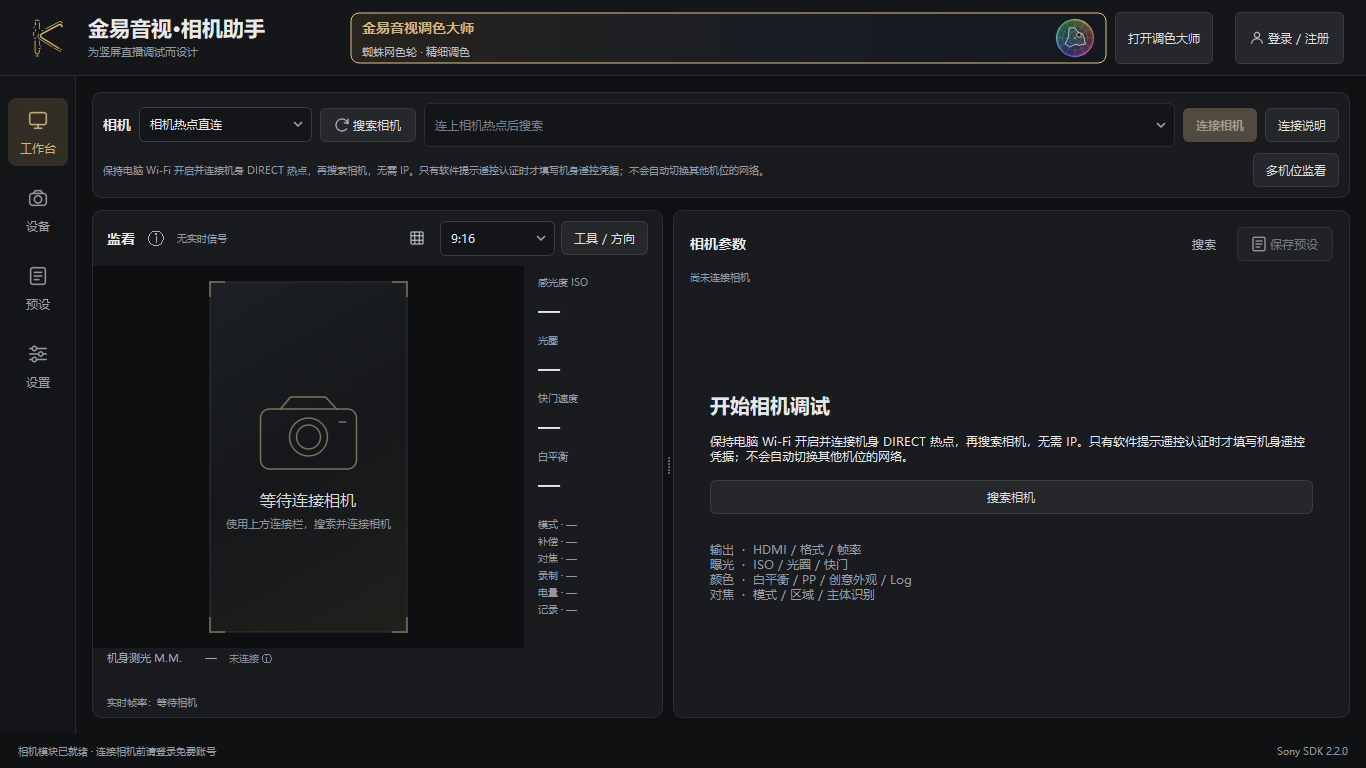Click the "尚未连接相机" text
1366x768 pixels.
point(720,277)
